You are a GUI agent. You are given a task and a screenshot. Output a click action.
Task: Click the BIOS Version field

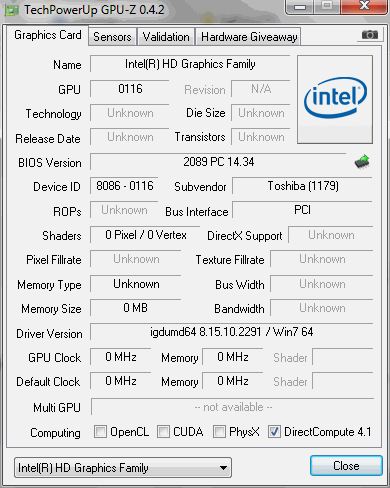click(218, 162)
